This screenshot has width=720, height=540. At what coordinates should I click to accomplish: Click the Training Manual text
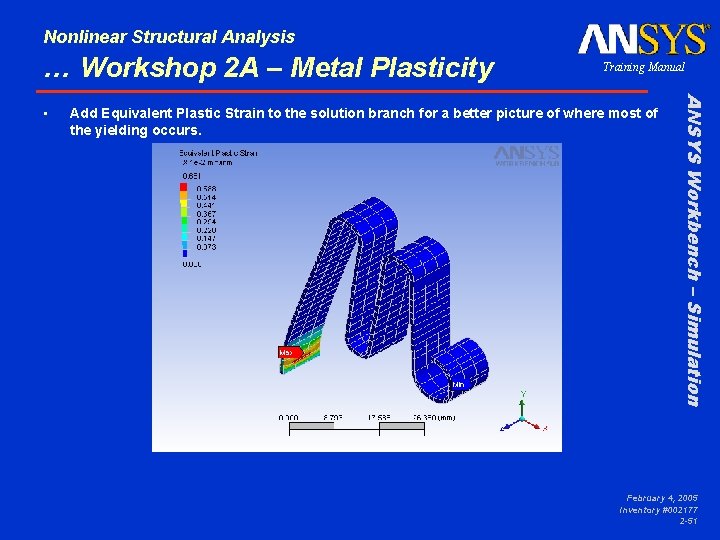643,67
